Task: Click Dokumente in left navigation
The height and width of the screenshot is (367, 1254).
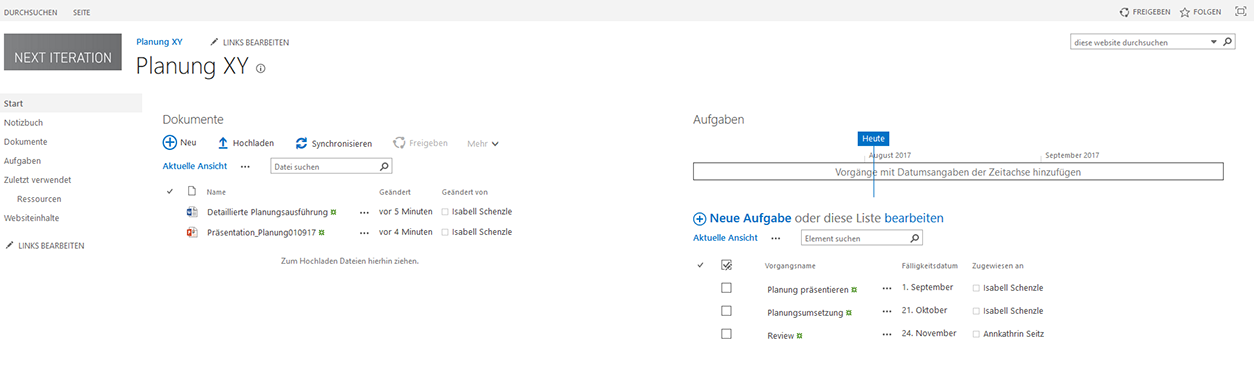Action: click(x=25, y=141)
